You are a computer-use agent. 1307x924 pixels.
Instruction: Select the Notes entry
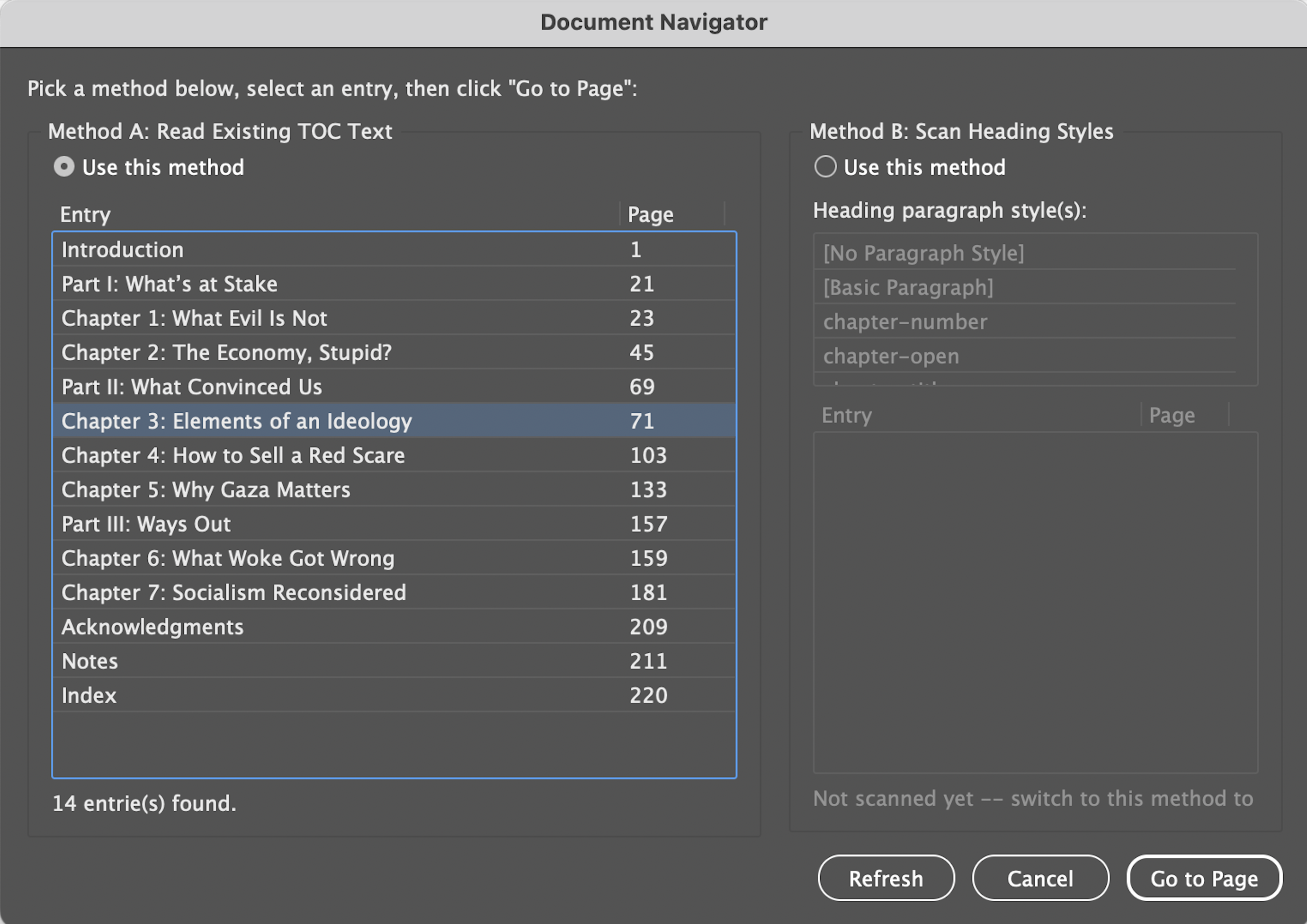[x=394, y=661]
